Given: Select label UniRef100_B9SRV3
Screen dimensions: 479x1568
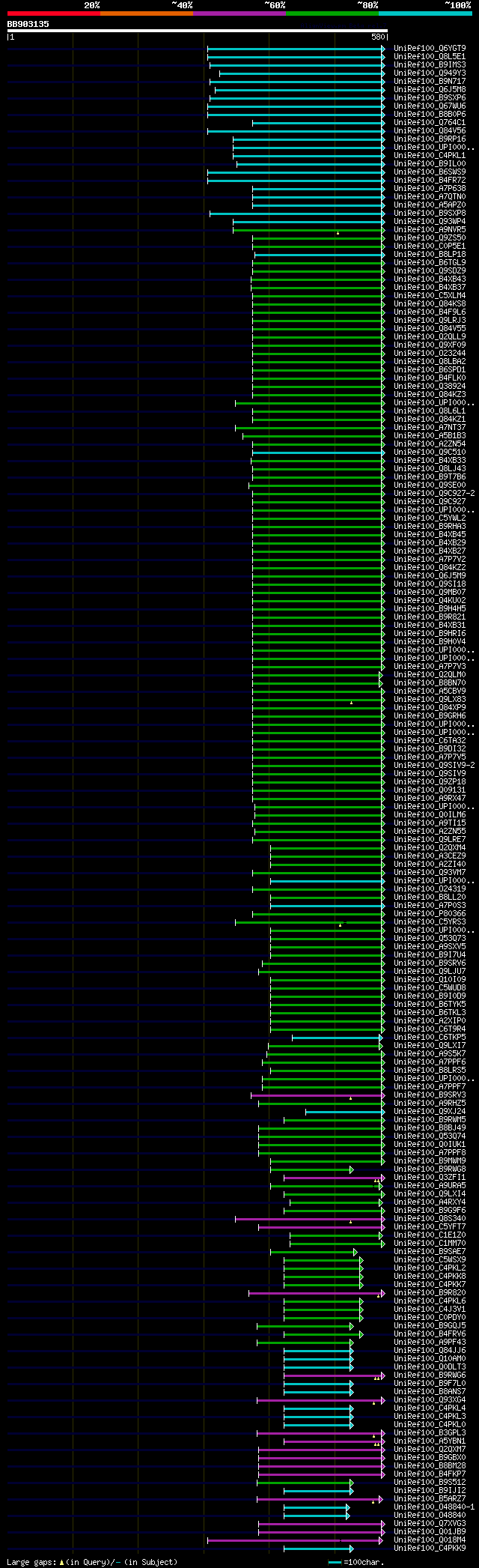Looking at the screenshot, I should click(x=430, y=1095).
